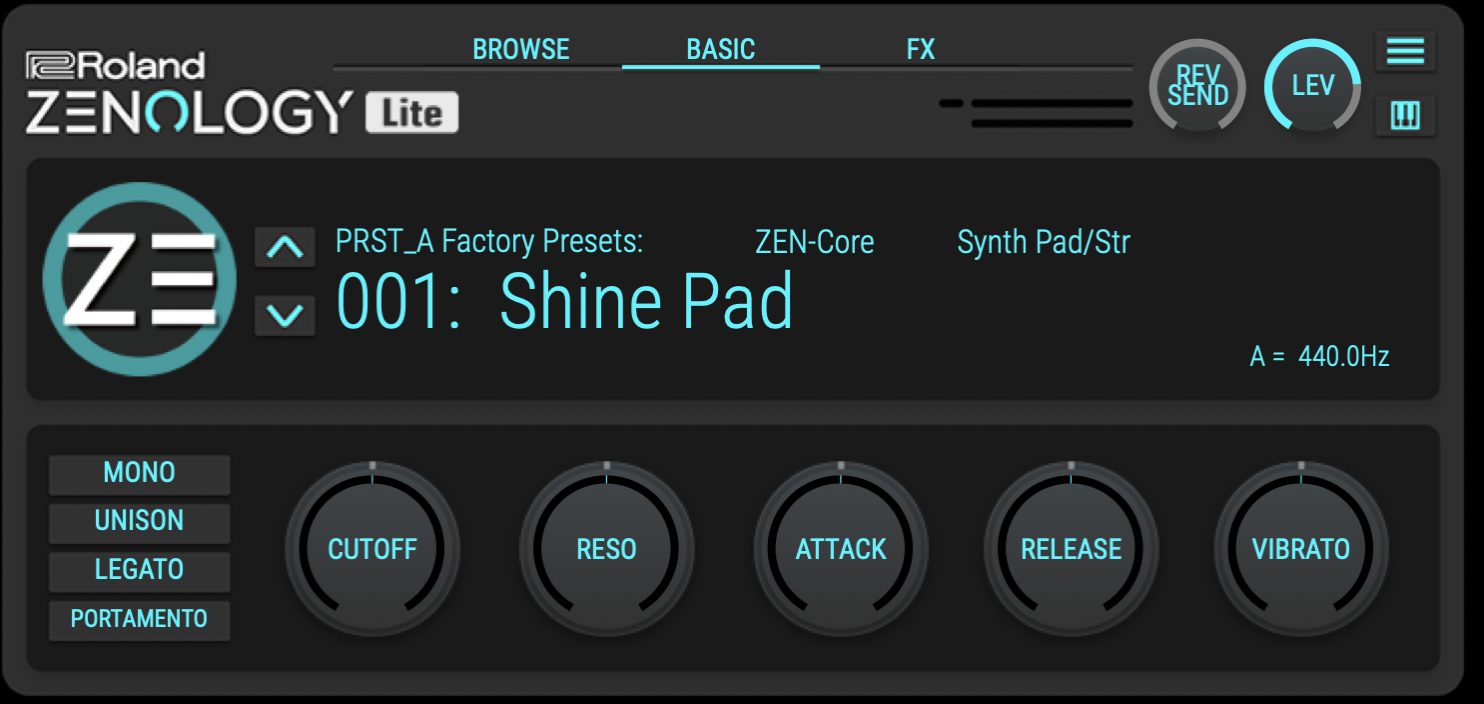The height and width of the screenshot is (704, 1484).
Task: Show the virtual keyboard icon
Action: point(1405,116)
